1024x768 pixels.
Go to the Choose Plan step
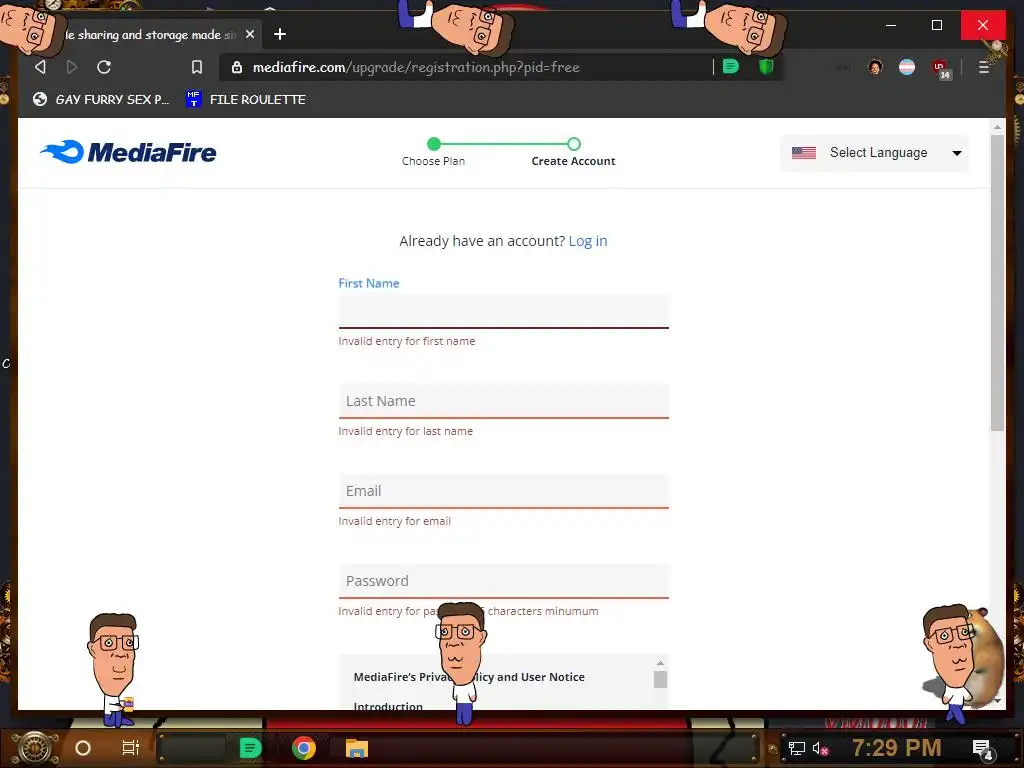434,152
